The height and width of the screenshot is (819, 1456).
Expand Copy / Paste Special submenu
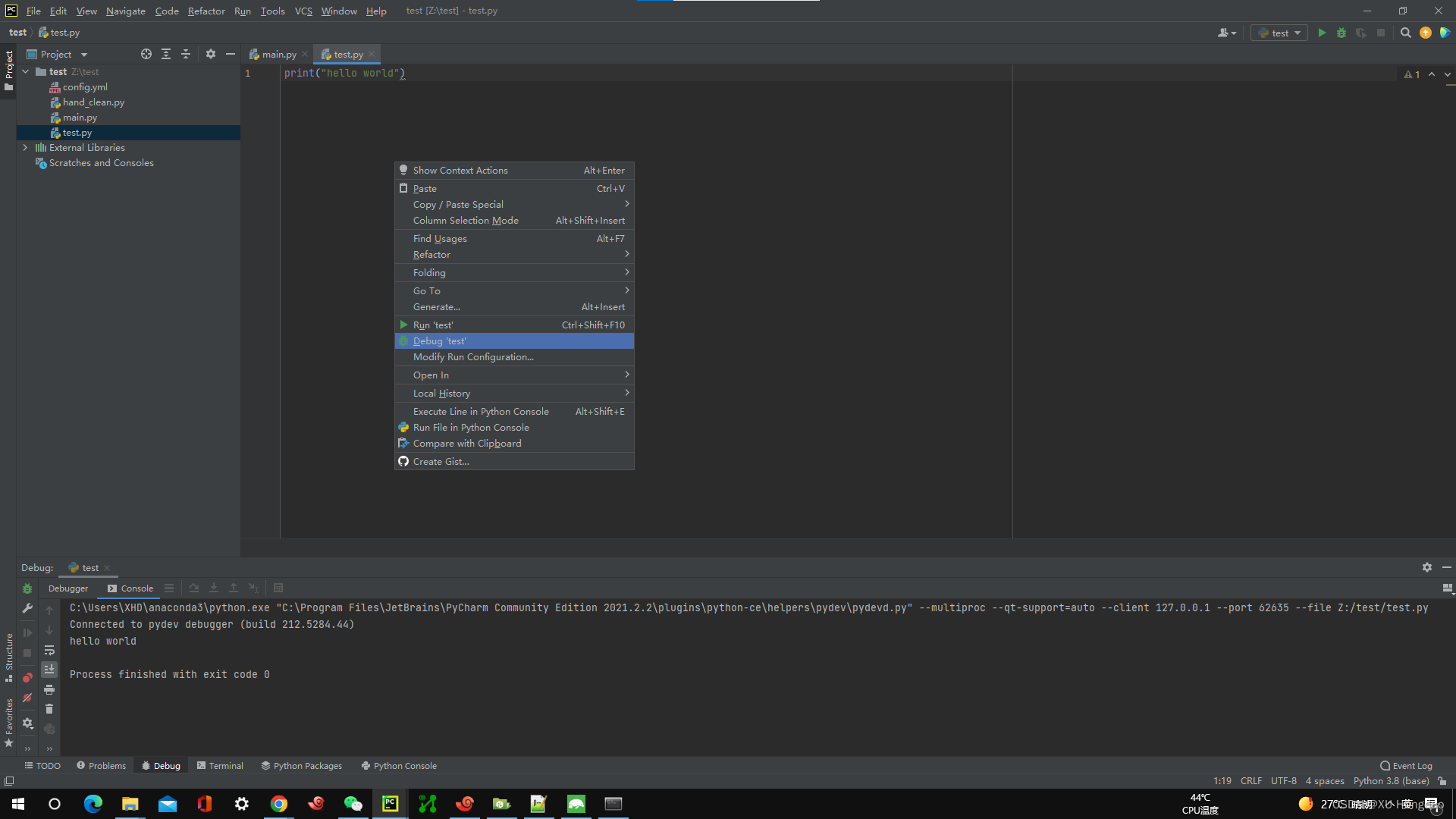click(514, 204)
